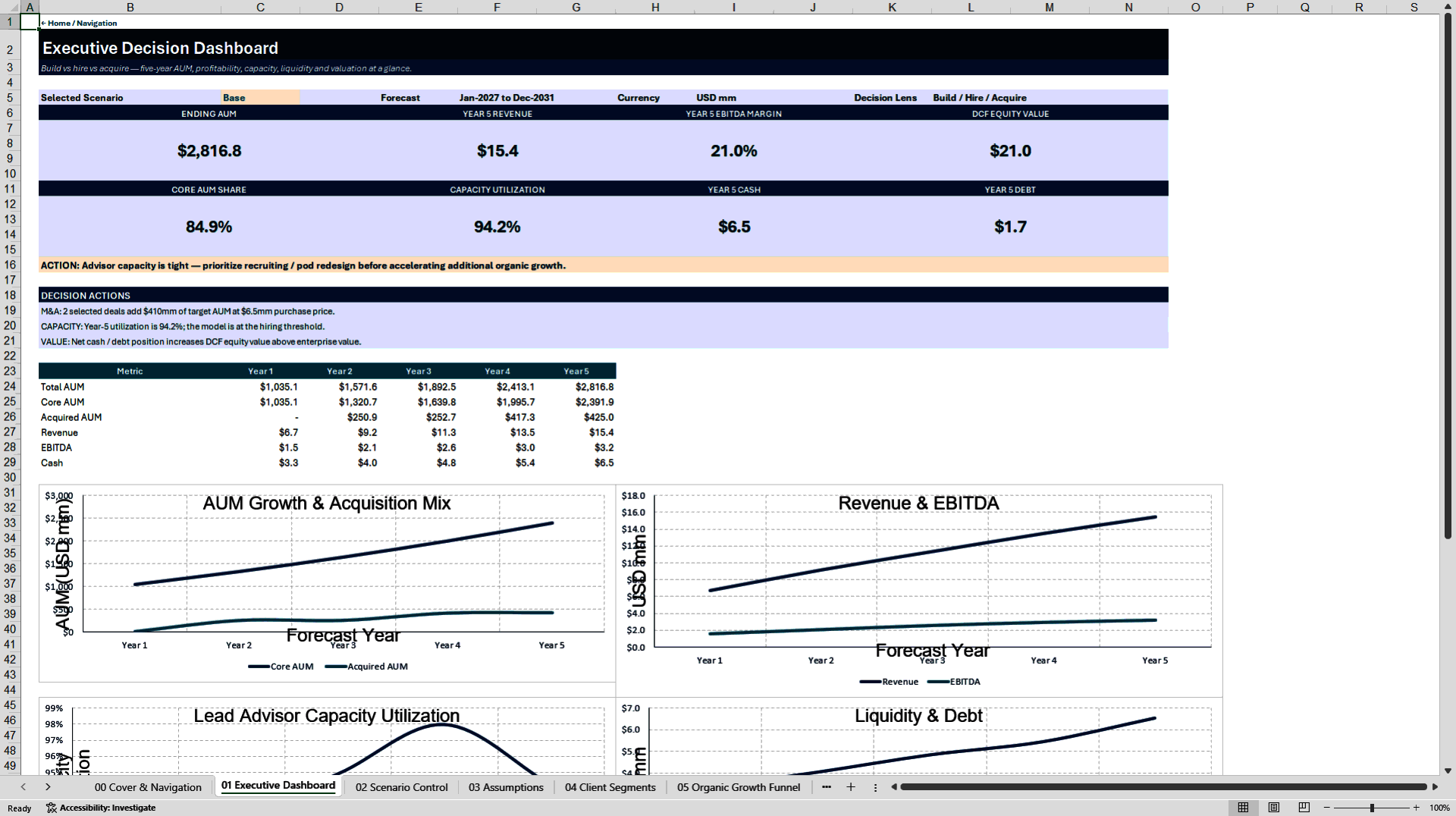The height and width of the screenshot is (816, 1456).
Task: Click the Revenue legend entry
Action: (889, 682)
